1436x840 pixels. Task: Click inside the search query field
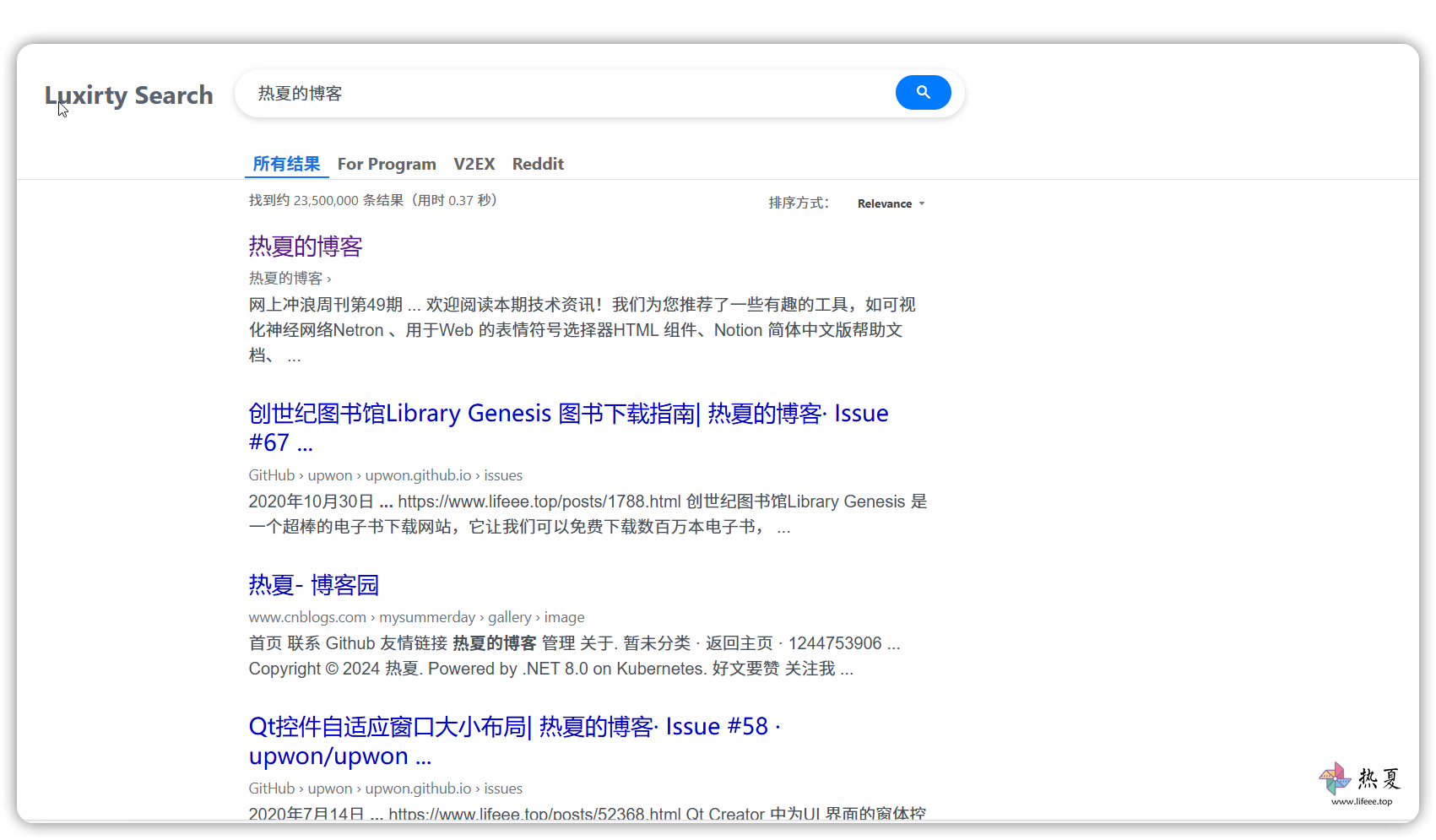click(x=566, y=93)
